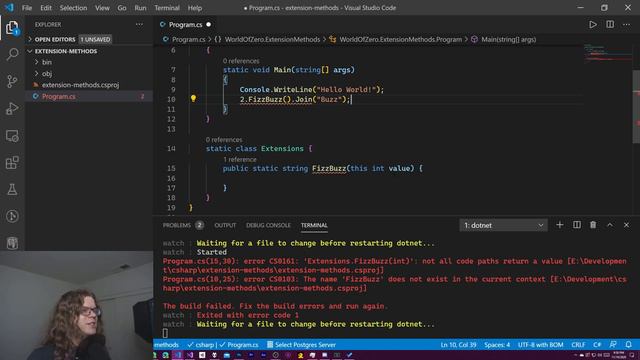Open the Remote Explorer view
Screen dimensions: 640x360
pyautogui.click(x=12, y=136)
